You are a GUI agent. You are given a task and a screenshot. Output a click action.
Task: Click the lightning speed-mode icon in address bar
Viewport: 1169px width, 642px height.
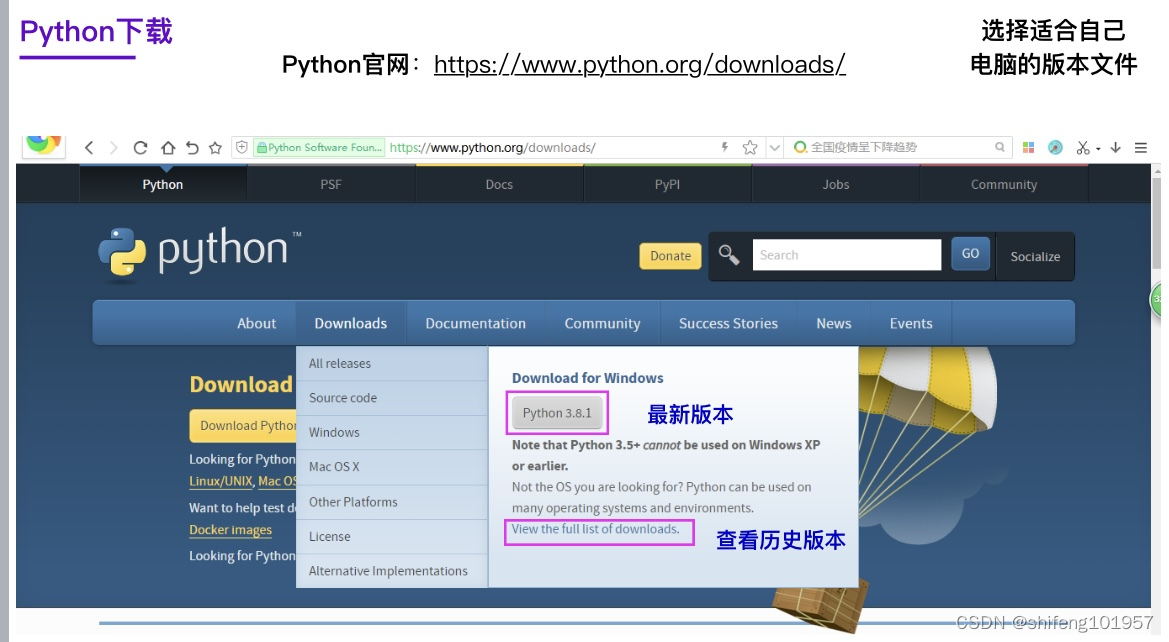point(724,147)
